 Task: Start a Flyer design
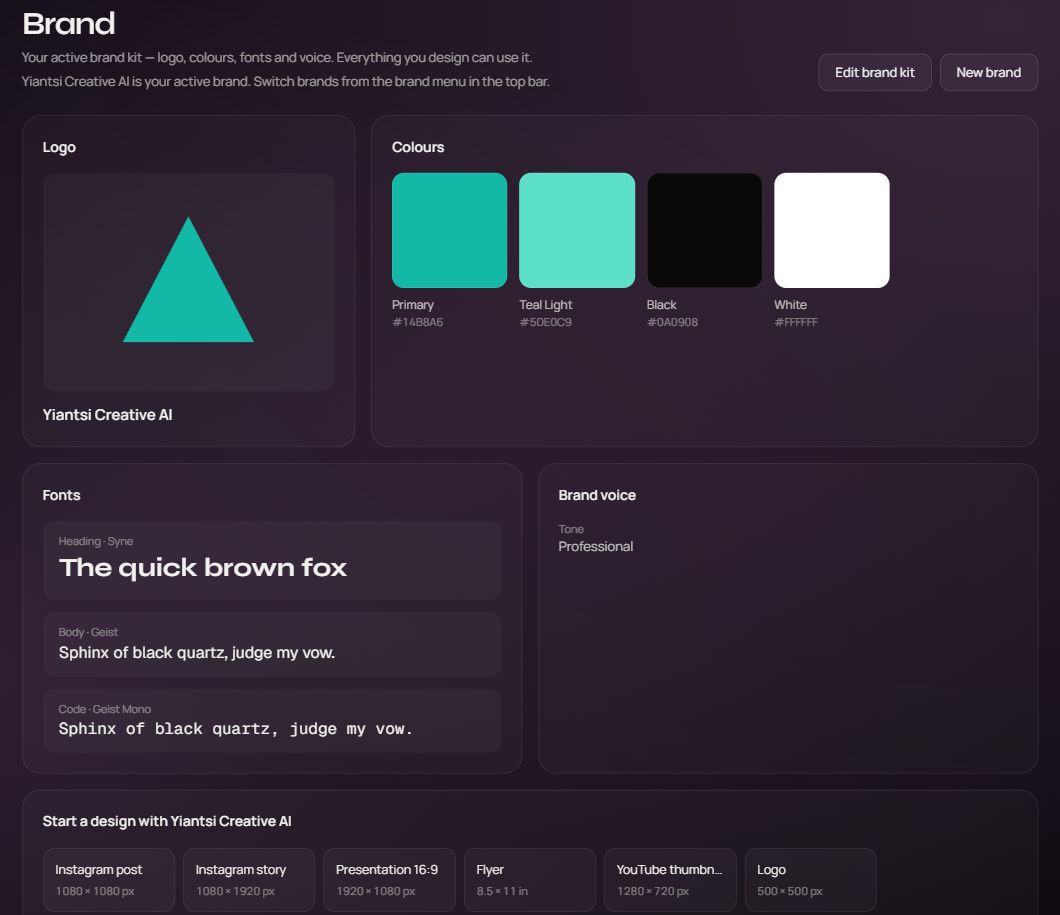530,880
